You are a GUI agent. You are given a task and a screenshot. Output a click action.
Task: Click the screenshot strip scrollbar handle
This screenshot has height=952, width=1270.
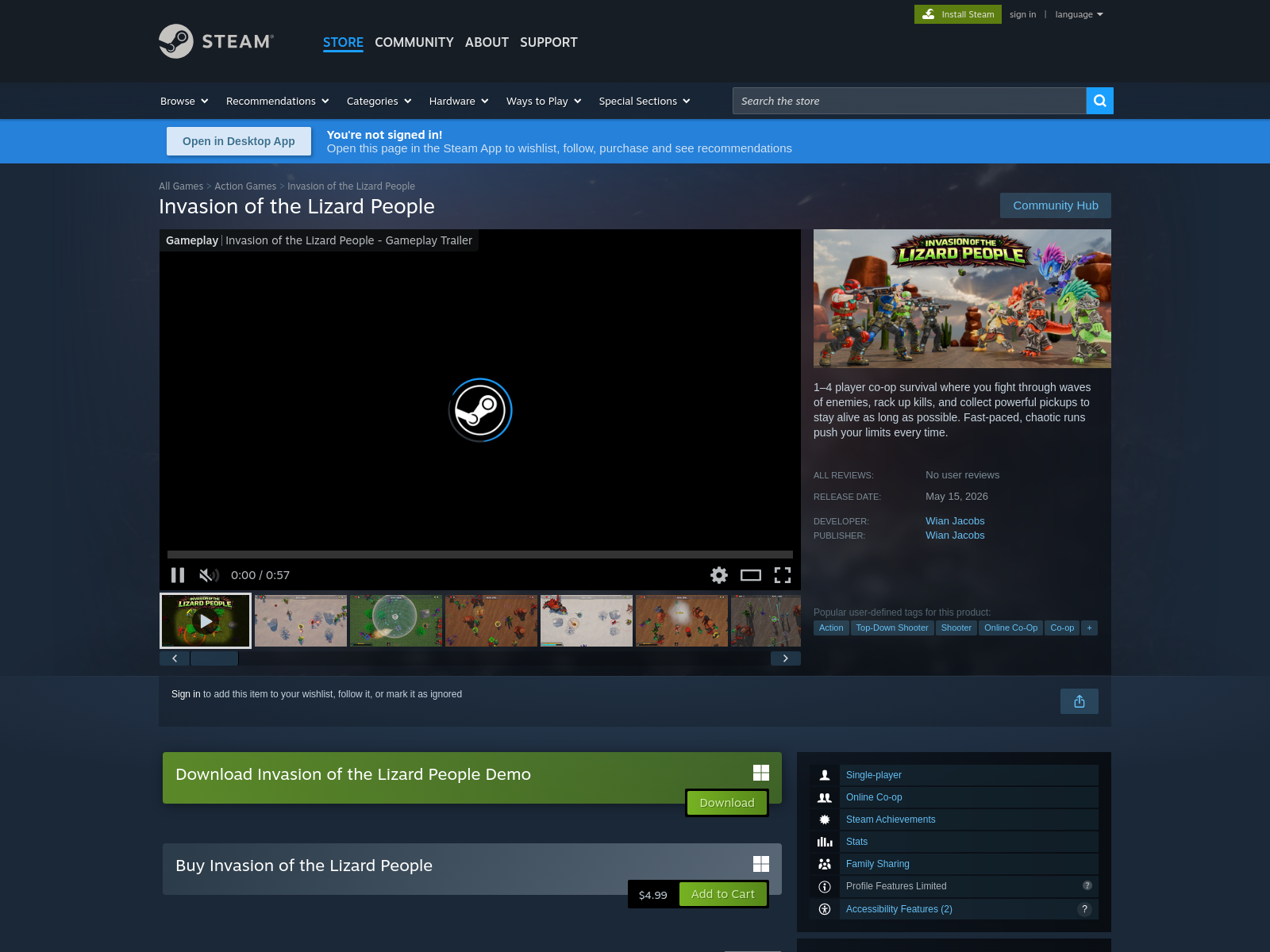(214, 658)
